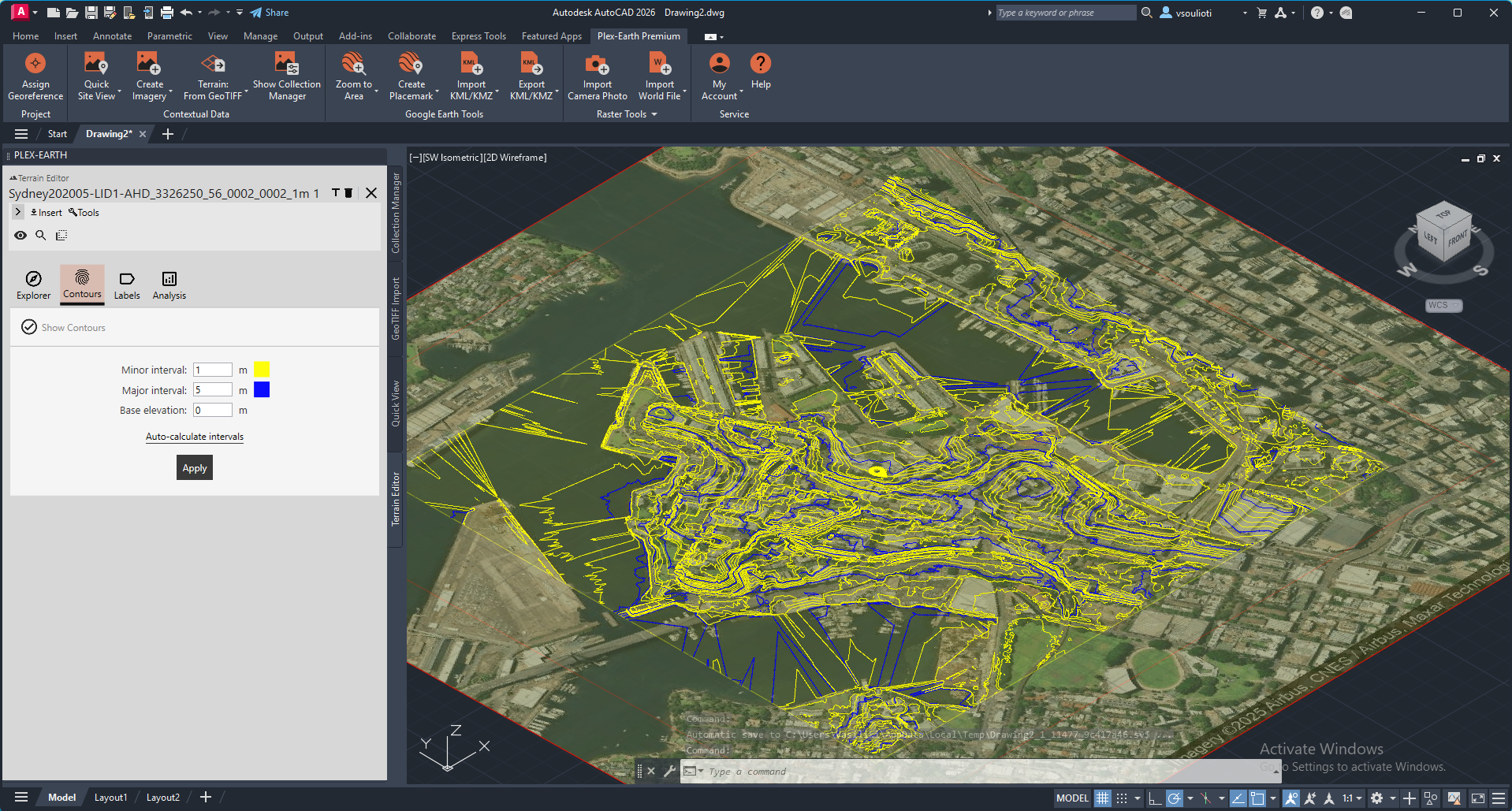
Task: Open Autodesk App Store cart icon
Action: click(1261, 13)
